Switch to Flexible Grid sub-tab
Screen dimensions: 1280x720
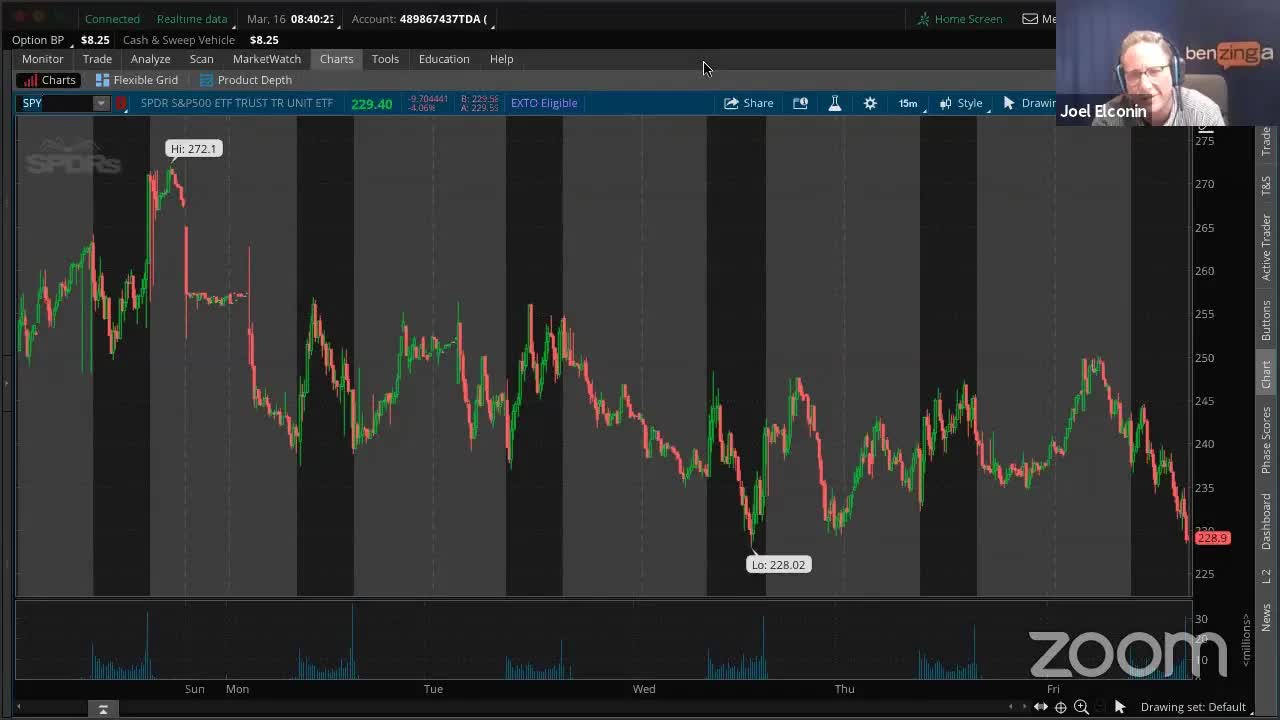[x=137, y=80]
